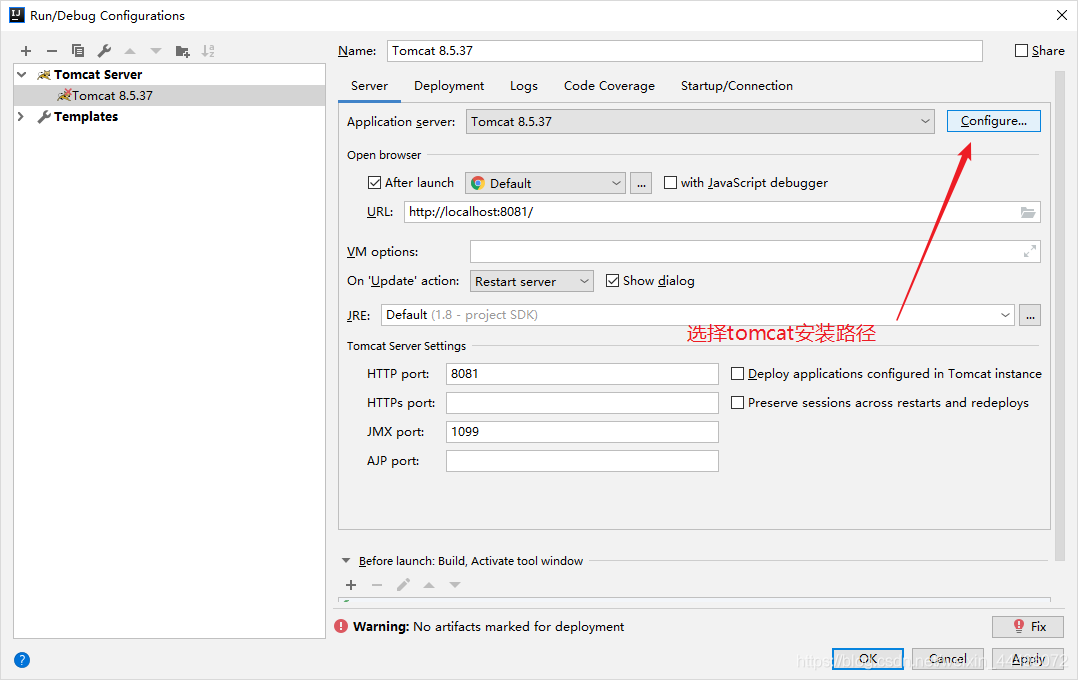This screenshot has height=680, width=1078.
Task: Click the AJP port field
Action: point(582,461)
